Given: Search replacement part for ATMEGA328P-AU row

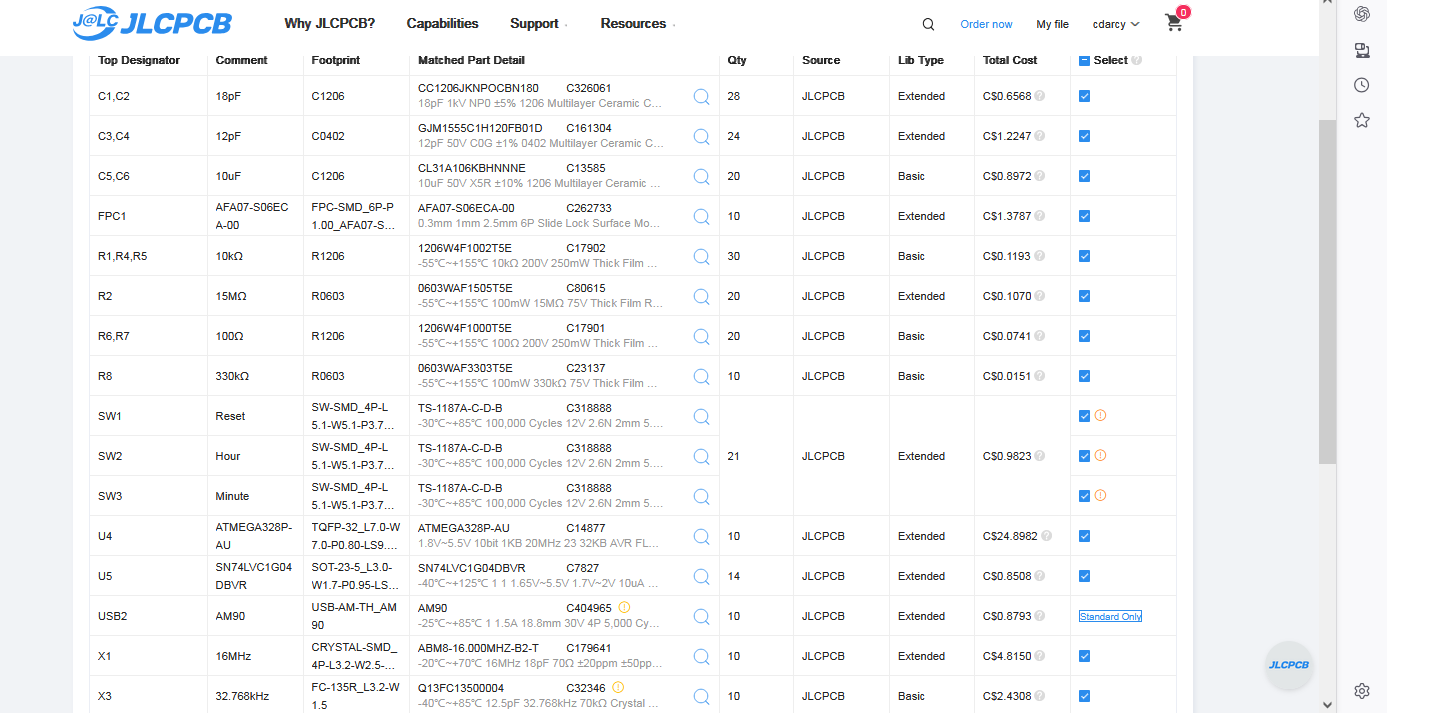Looking at the screenshot, I should click(701, 536).
